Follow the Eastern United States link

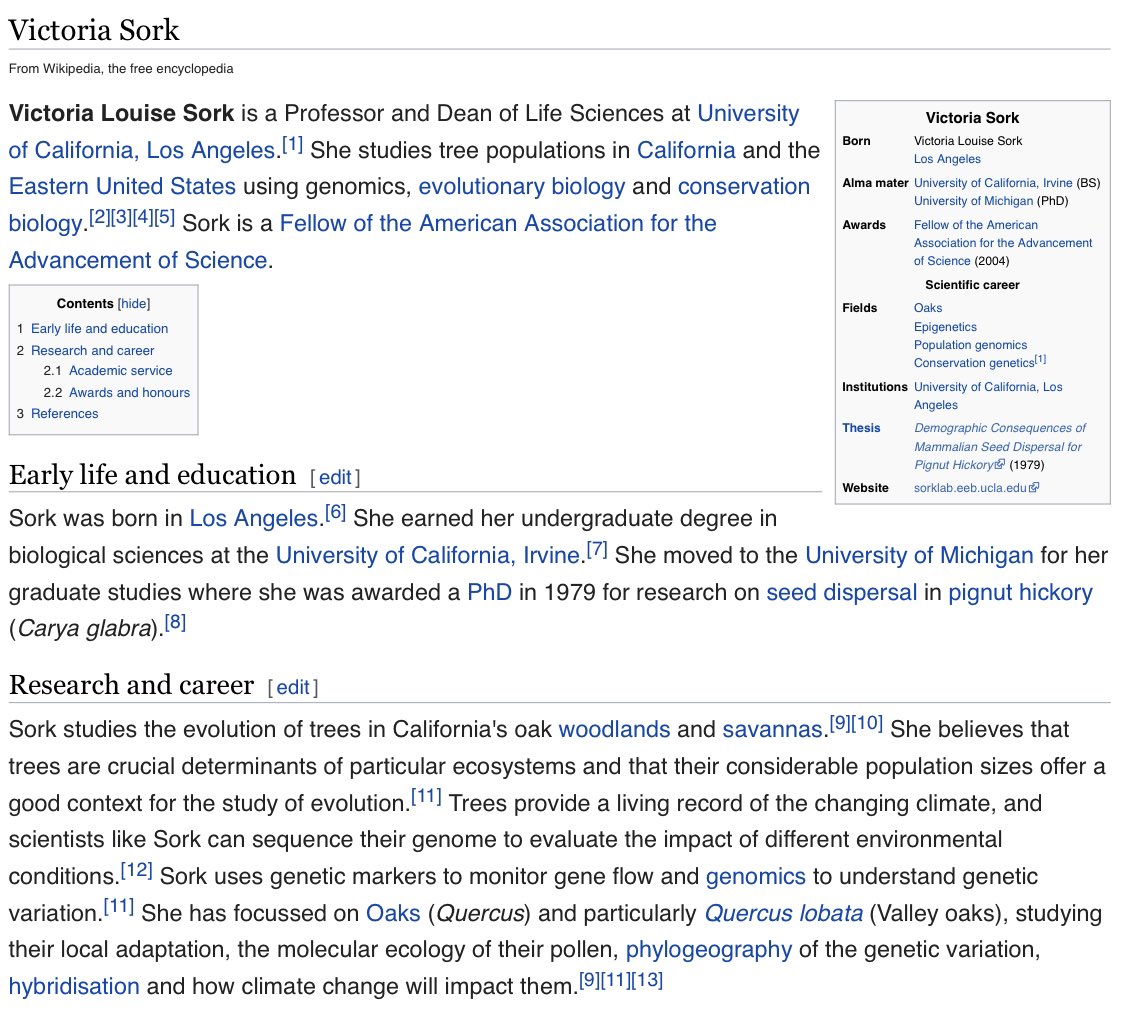pyautogui.click(x=122, y=187)
